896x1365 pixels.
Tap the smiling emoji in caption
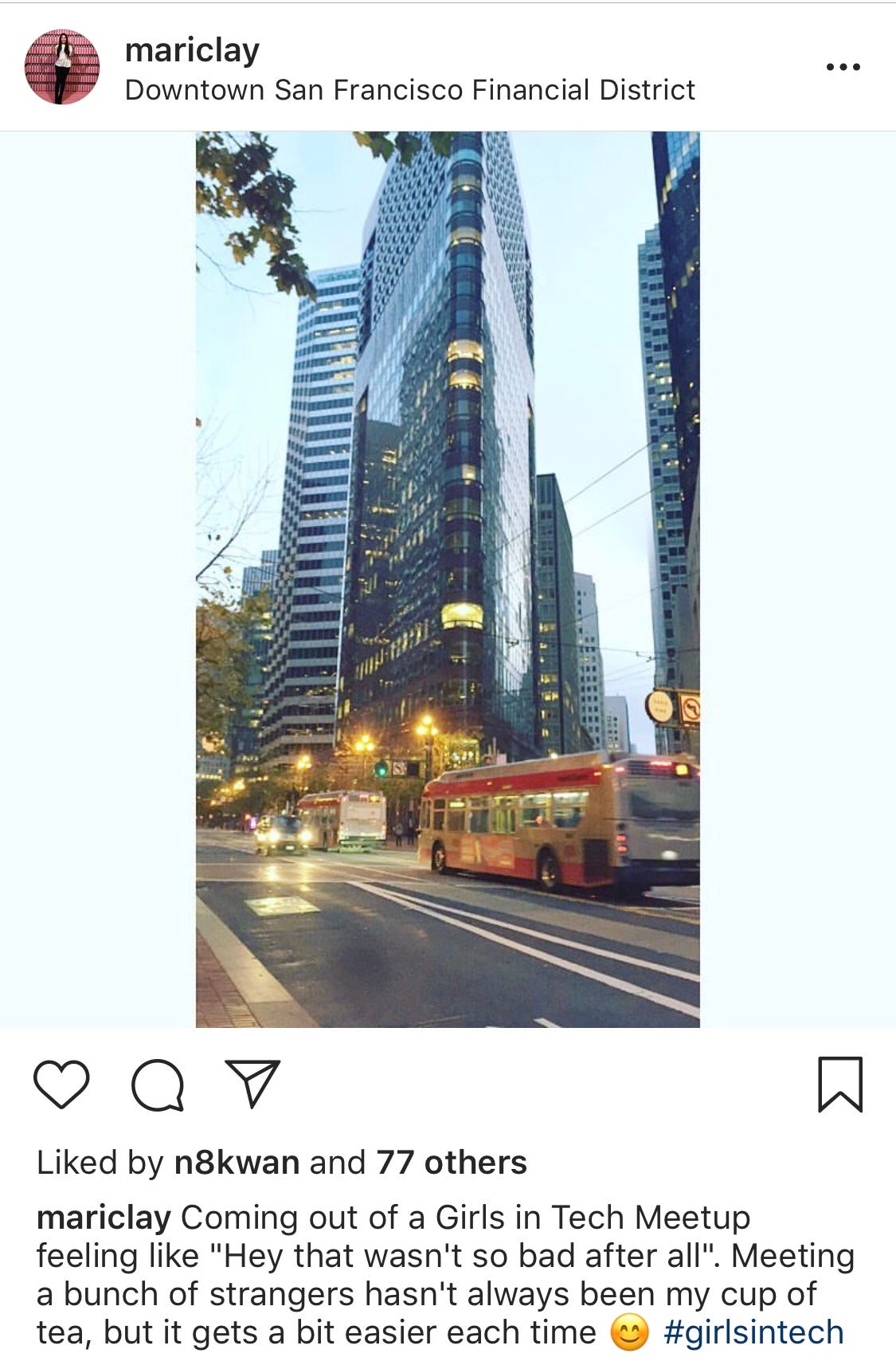tap(629, 1332)
